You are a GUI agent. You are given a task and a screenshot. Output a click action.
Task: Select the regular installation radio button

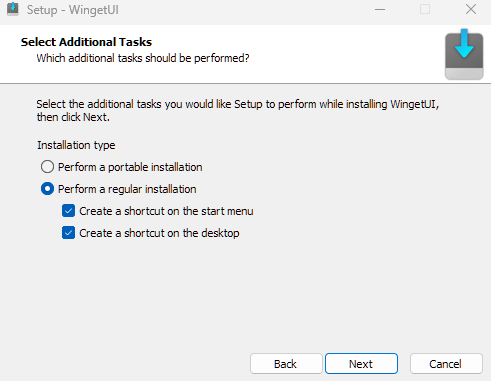coord(47,189)
